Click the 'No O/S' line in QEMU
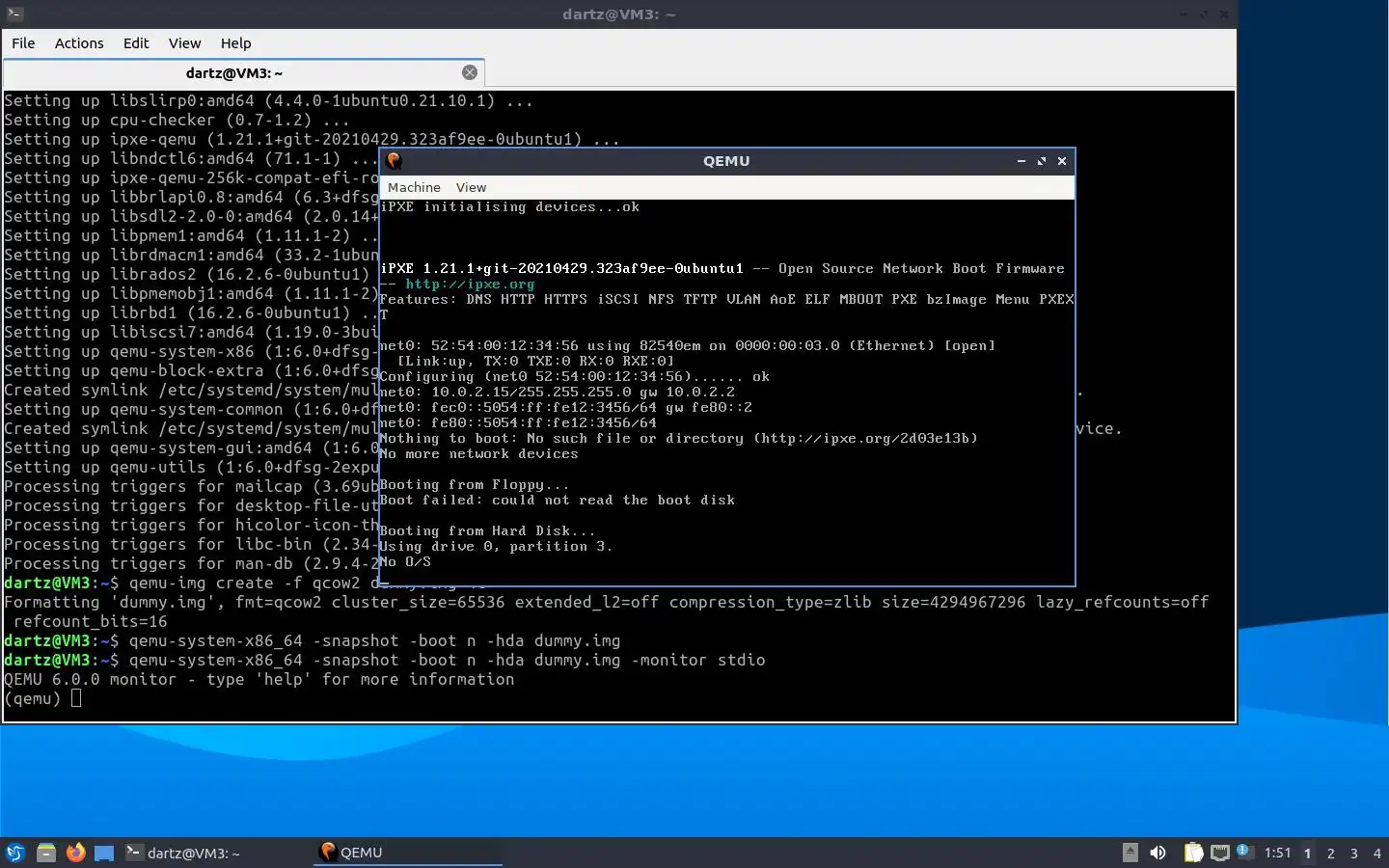 [x=405, y=561]
